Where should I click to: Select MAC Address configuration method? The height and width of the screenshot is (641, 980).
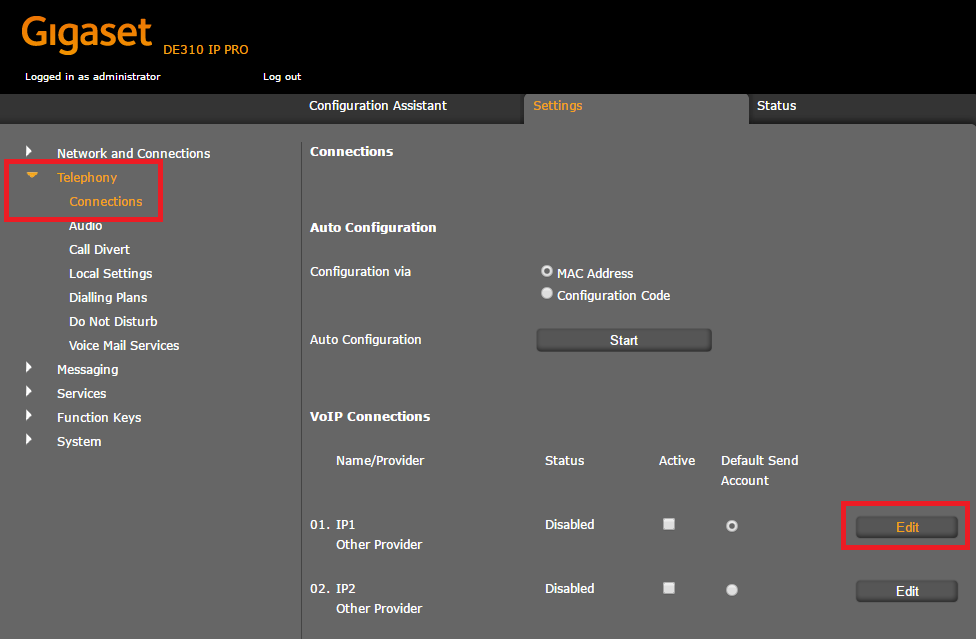[x=547, y=270]
